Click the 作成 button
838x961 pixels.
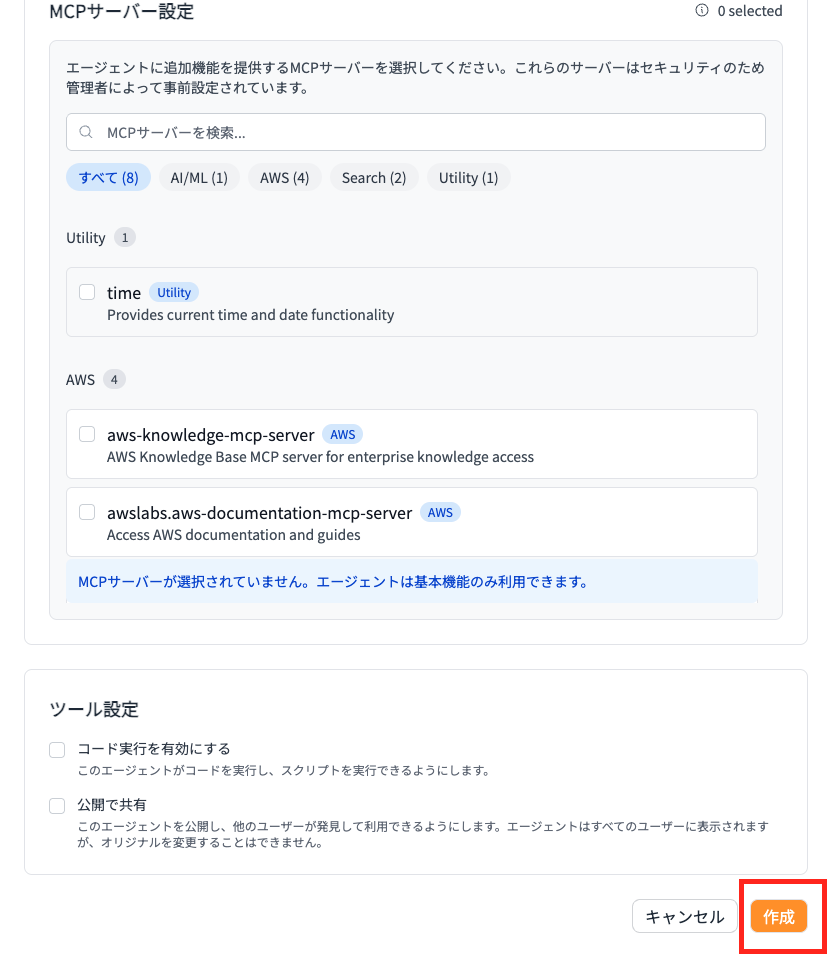[780, 915]
